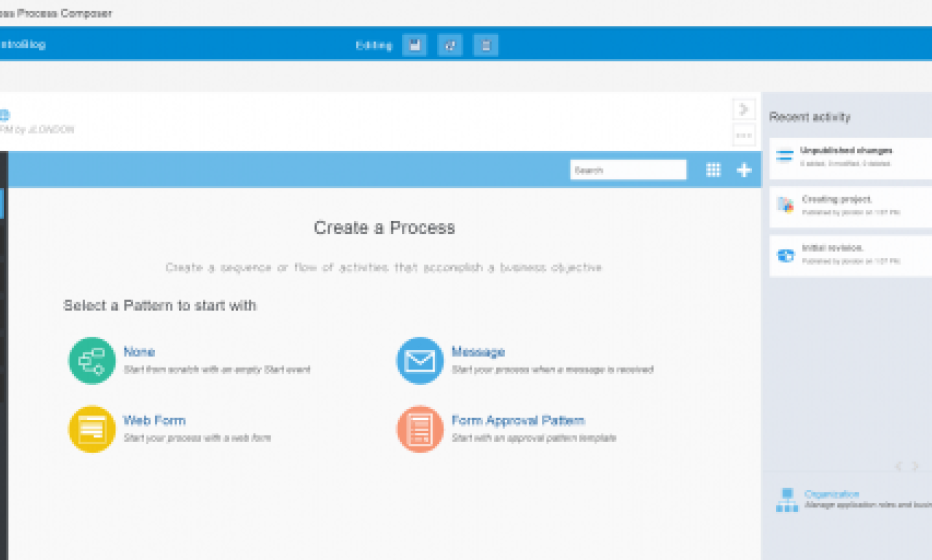Open the Creating project activity entry
The height and width of the screenshot is (560, 932).
[x=851, y=207]
